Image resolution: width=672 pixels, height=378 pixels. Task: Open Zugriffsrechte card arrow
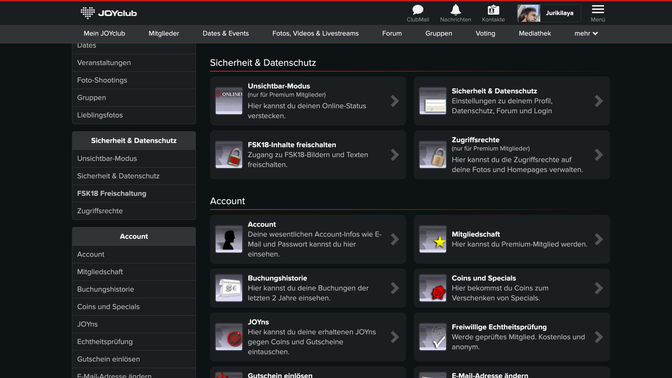[599, 155]
